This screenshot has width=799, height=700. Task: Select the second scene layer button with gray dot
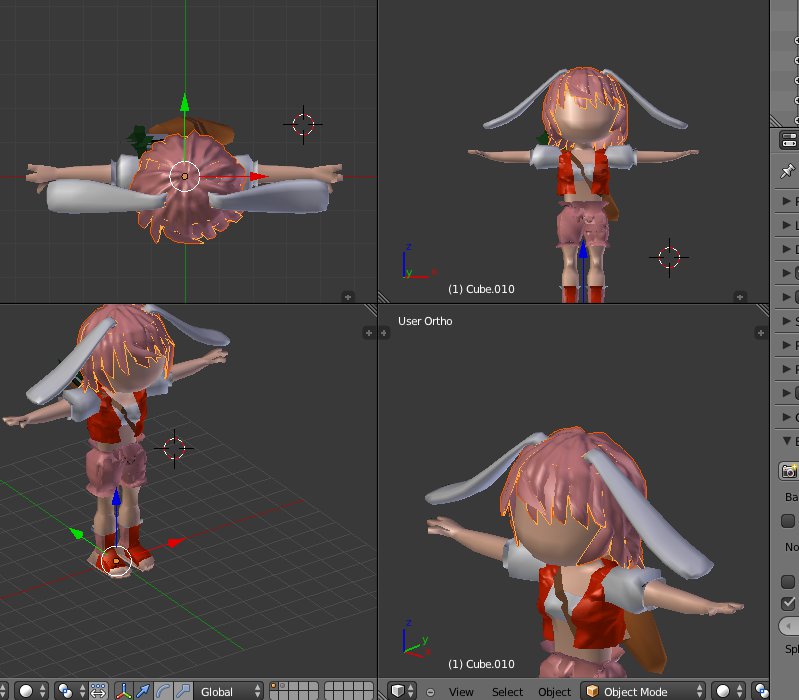coord(284,686)
